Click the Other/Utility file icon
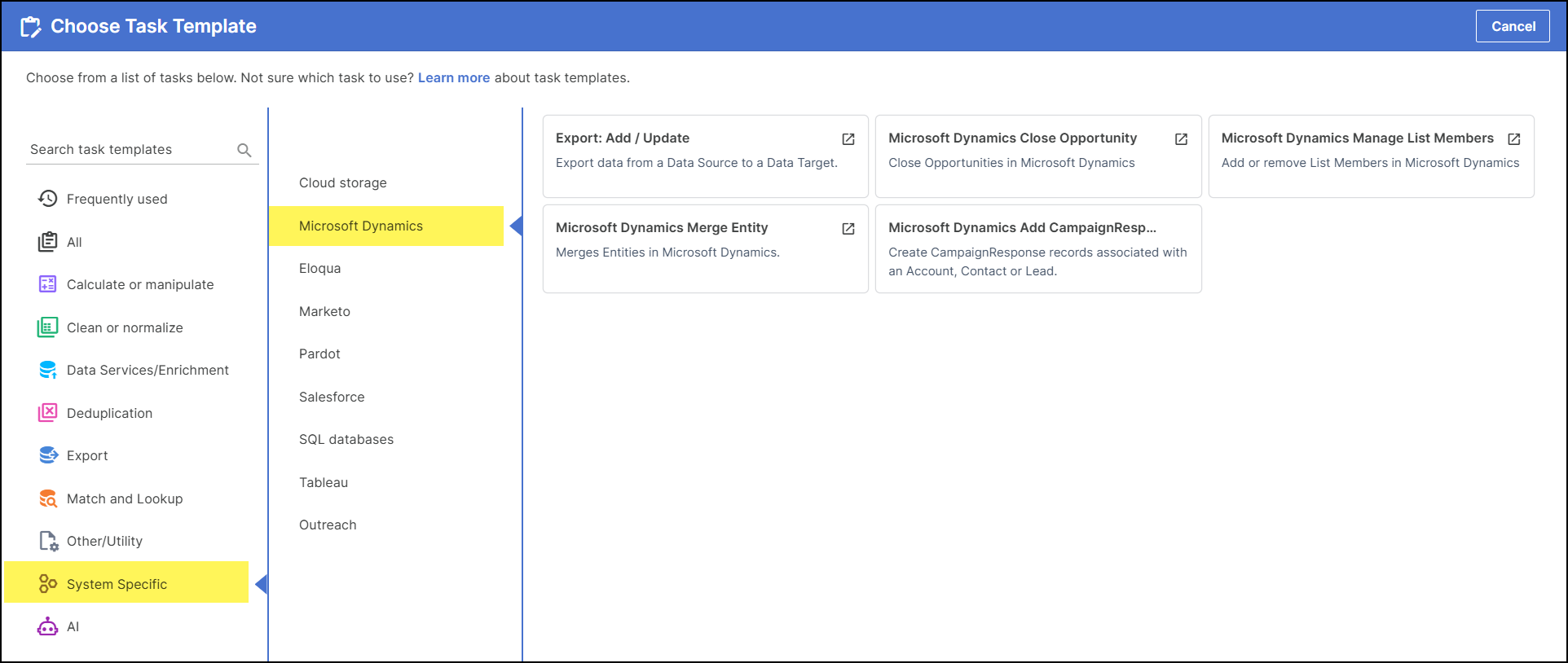1568x663 pixels. [48, 541]
